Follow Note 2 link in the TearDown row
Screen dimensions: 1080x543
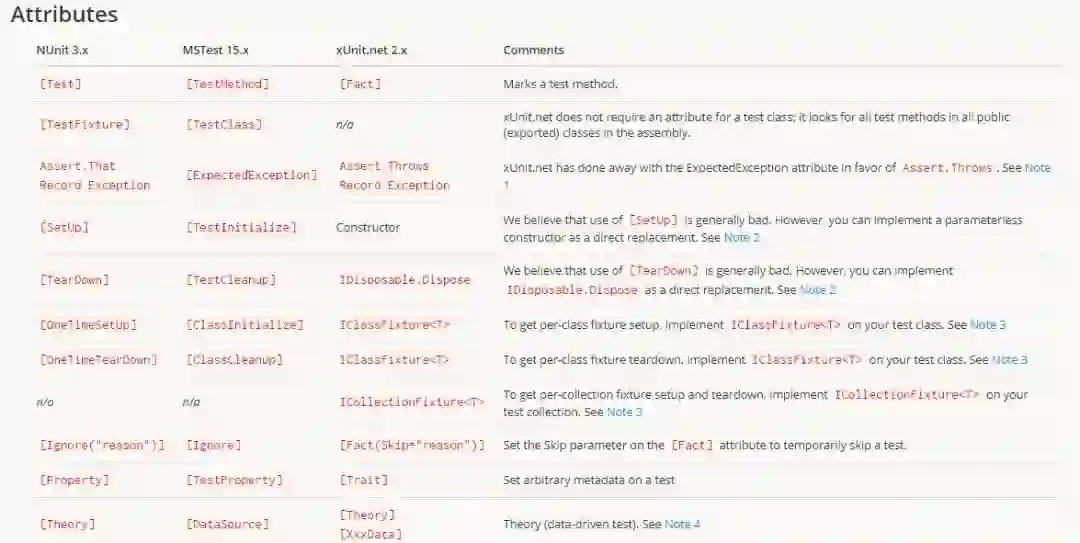pyautogui.click(x=818, y=289)
